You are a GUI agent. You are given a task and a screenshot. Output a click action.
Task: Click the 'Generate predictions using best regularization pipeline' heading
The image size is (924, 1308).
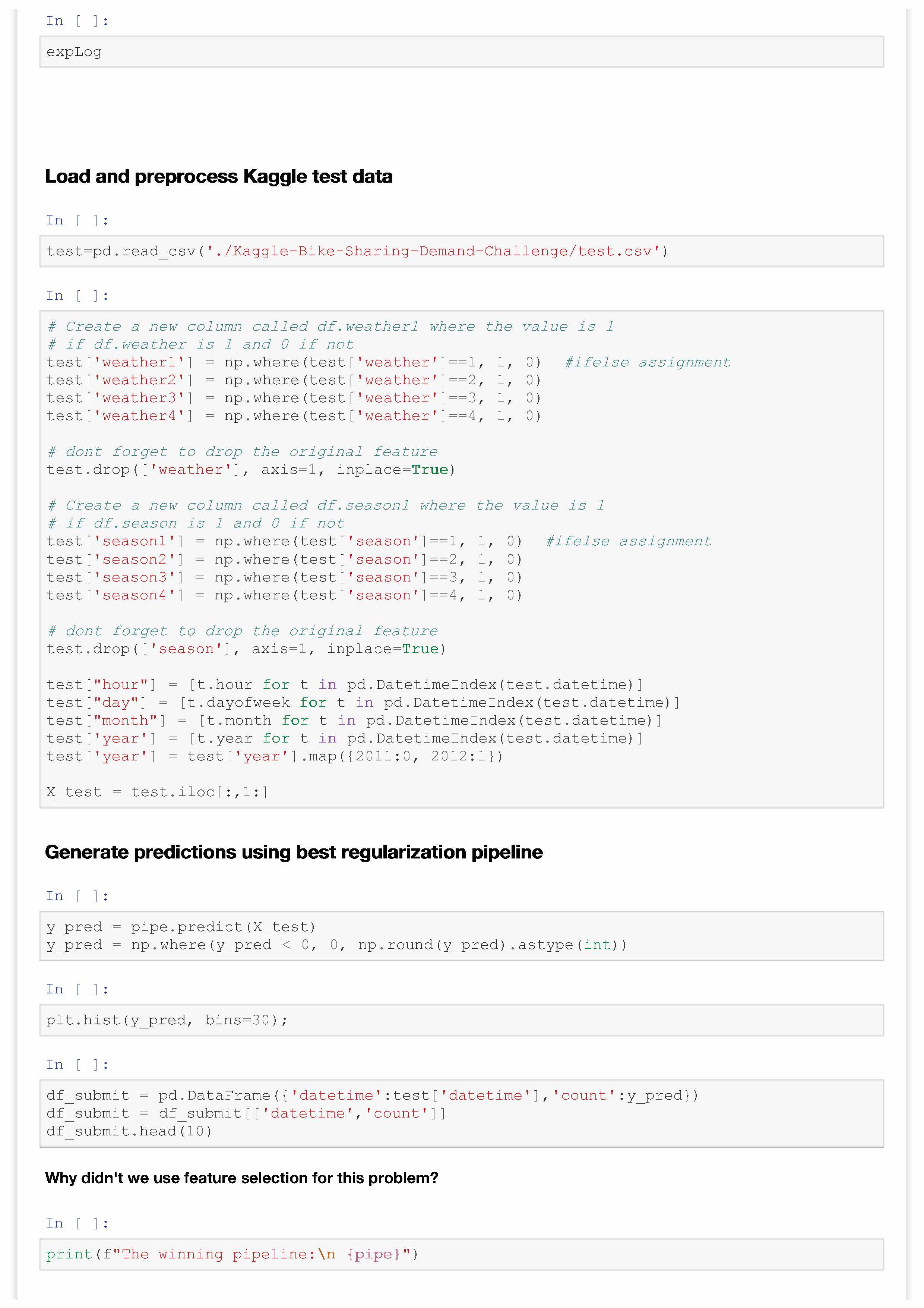tap(294, 852)
